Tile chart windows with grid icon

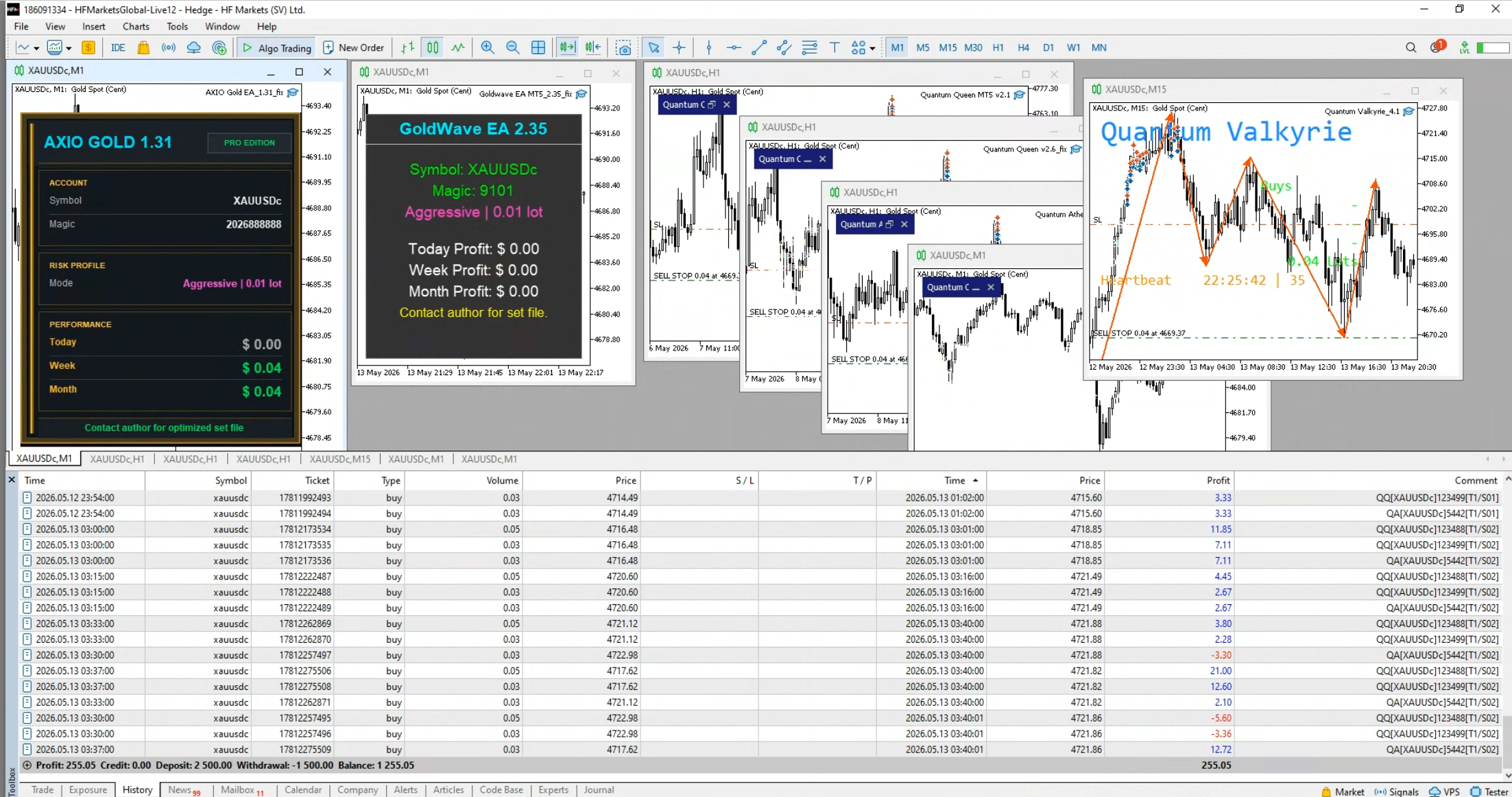pos(538,47)
